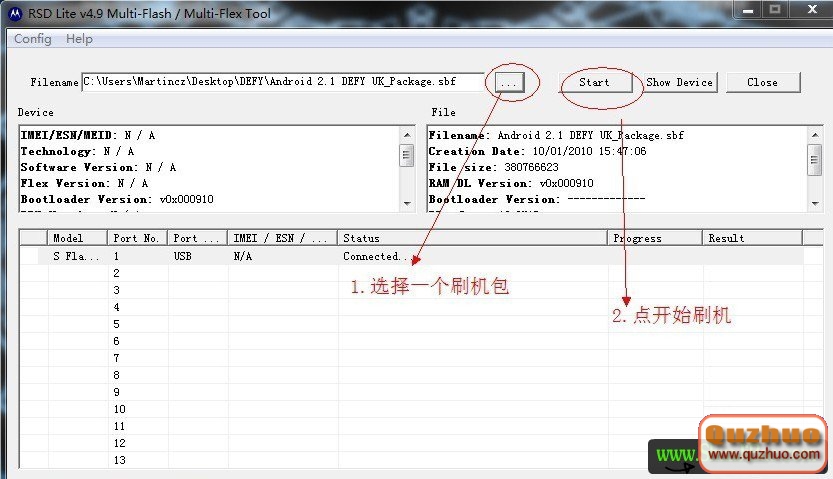Click the 'Creation Date: 10/01/2010' line
The height and width of the screenshot is (479, 833).
[x=537, y=151]
